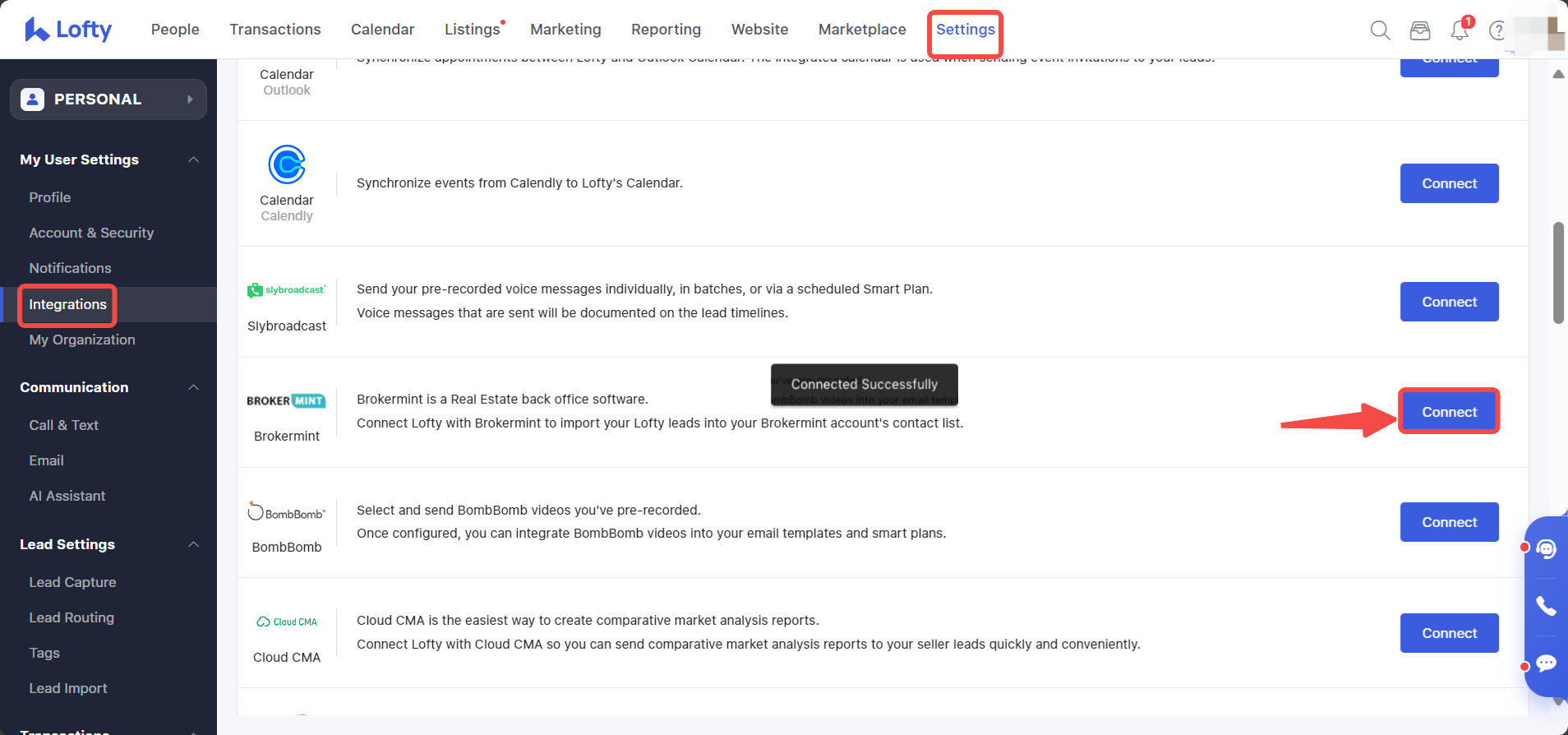Click the Calendly logo icon
Image resolution: width=1568 pixels, height=735 pixels.
point(287,164)
